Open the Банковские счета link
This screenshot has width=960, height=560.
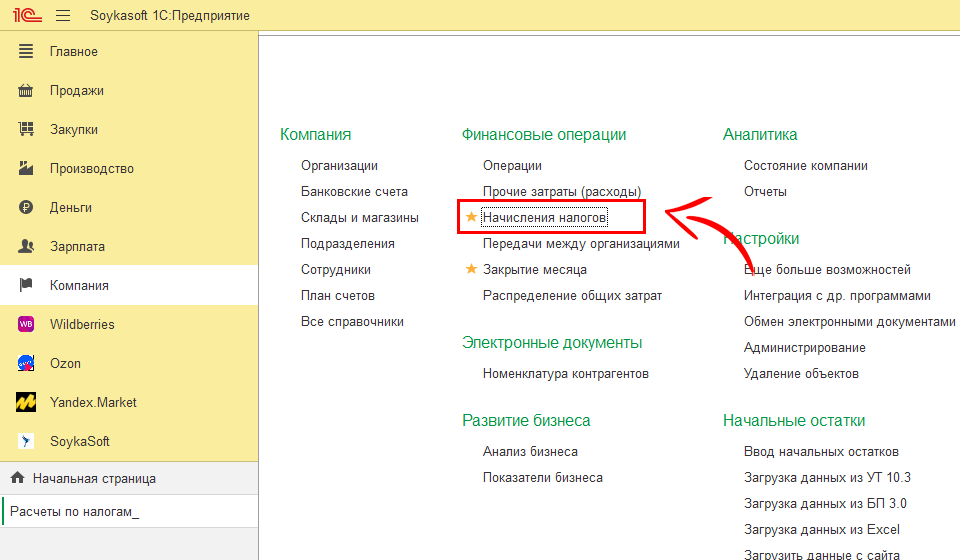click(354, 191)
